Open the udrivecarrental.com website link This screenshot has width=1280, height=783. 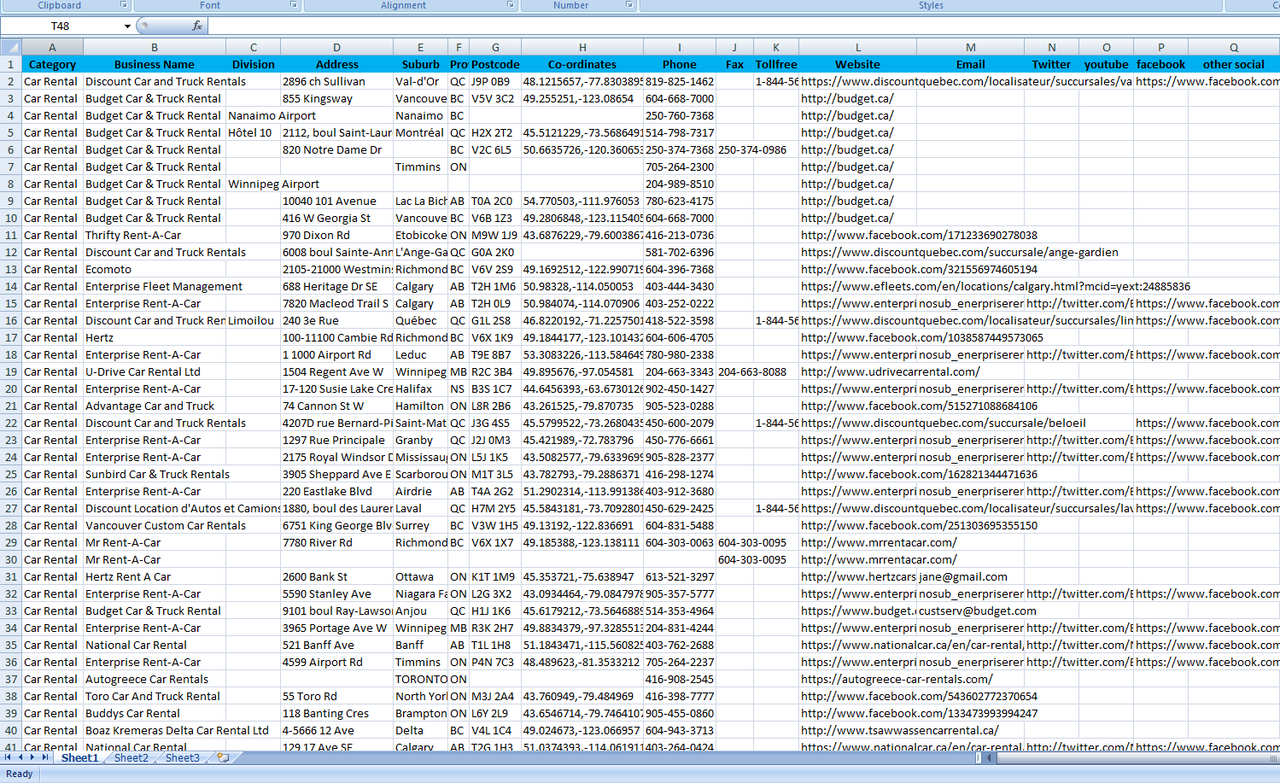(x=890, y=372)
